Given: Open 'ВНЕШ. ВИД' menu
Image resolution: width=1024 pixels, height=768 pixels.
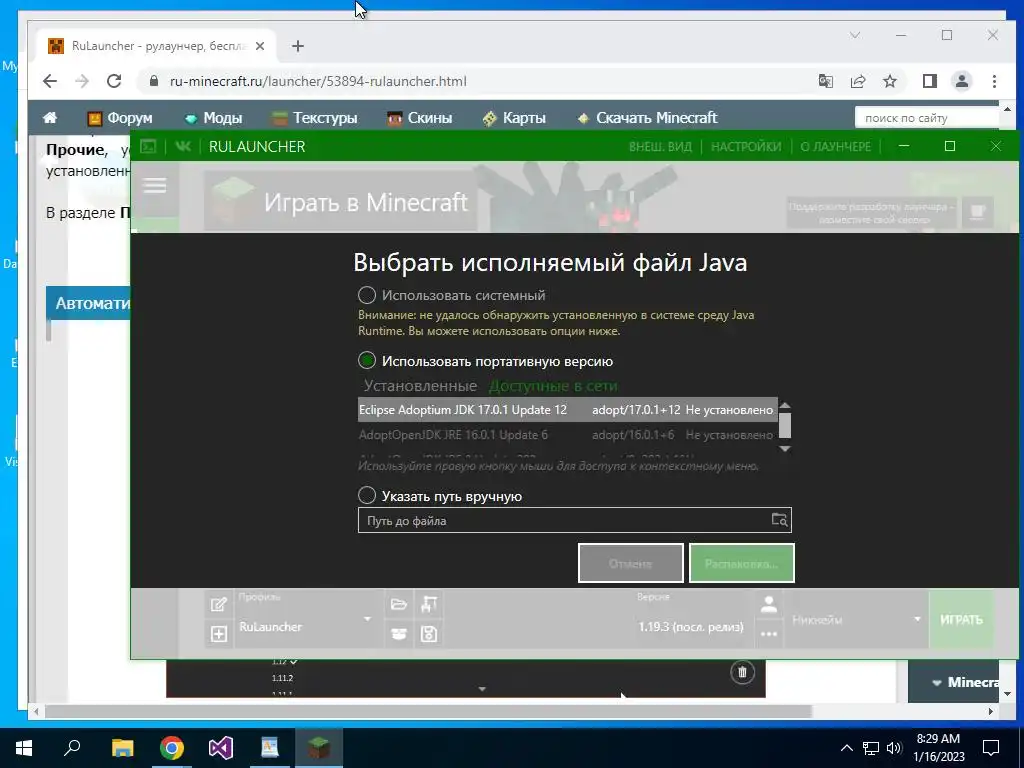Looking at the screenshot, I should pos(660,146).
